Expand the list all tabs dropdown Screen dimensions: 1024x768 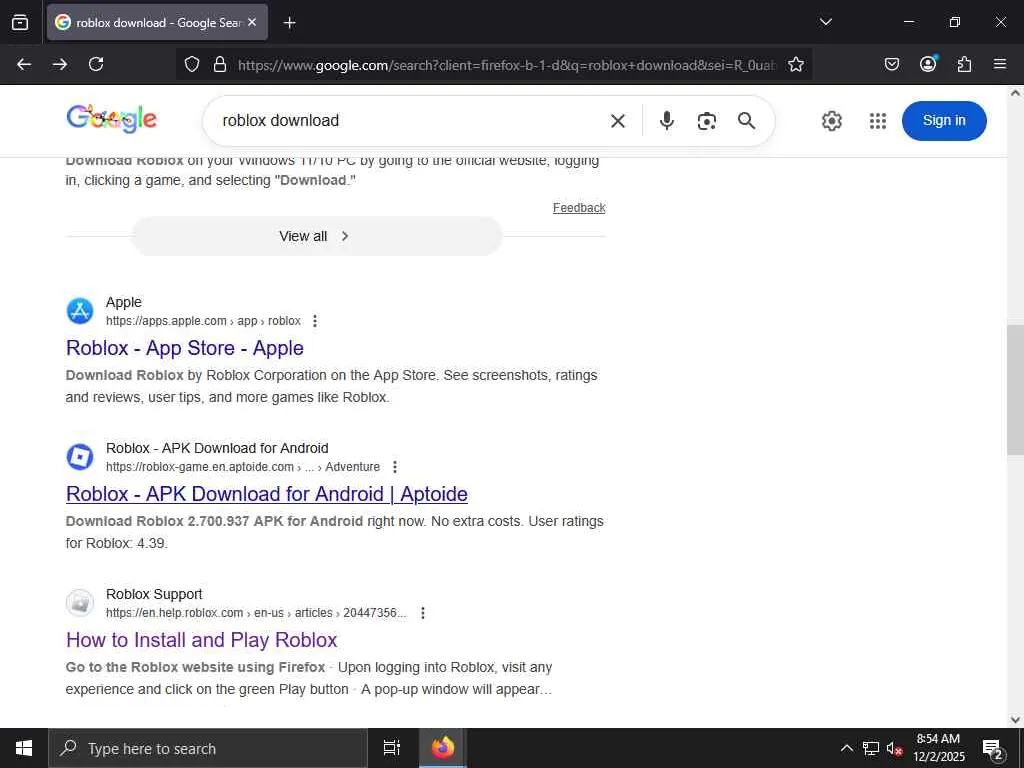[825, 22]
